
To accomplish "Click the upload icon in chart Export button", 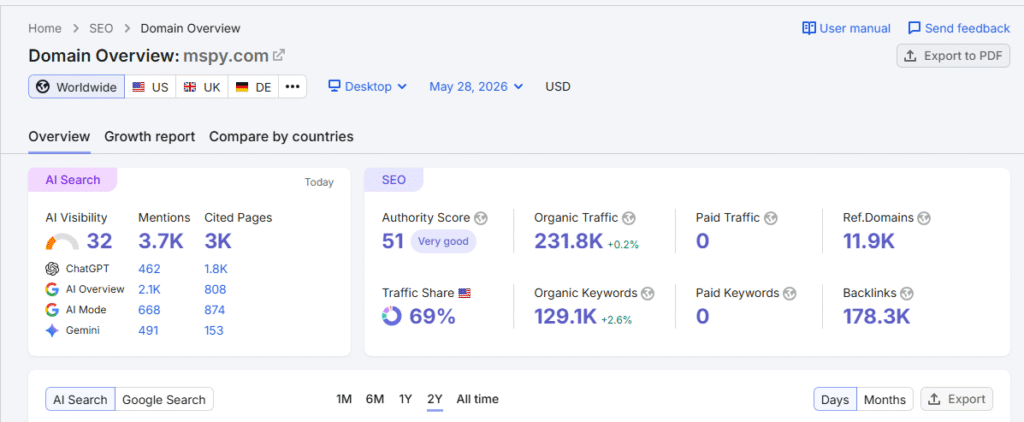I will point(934,399).
